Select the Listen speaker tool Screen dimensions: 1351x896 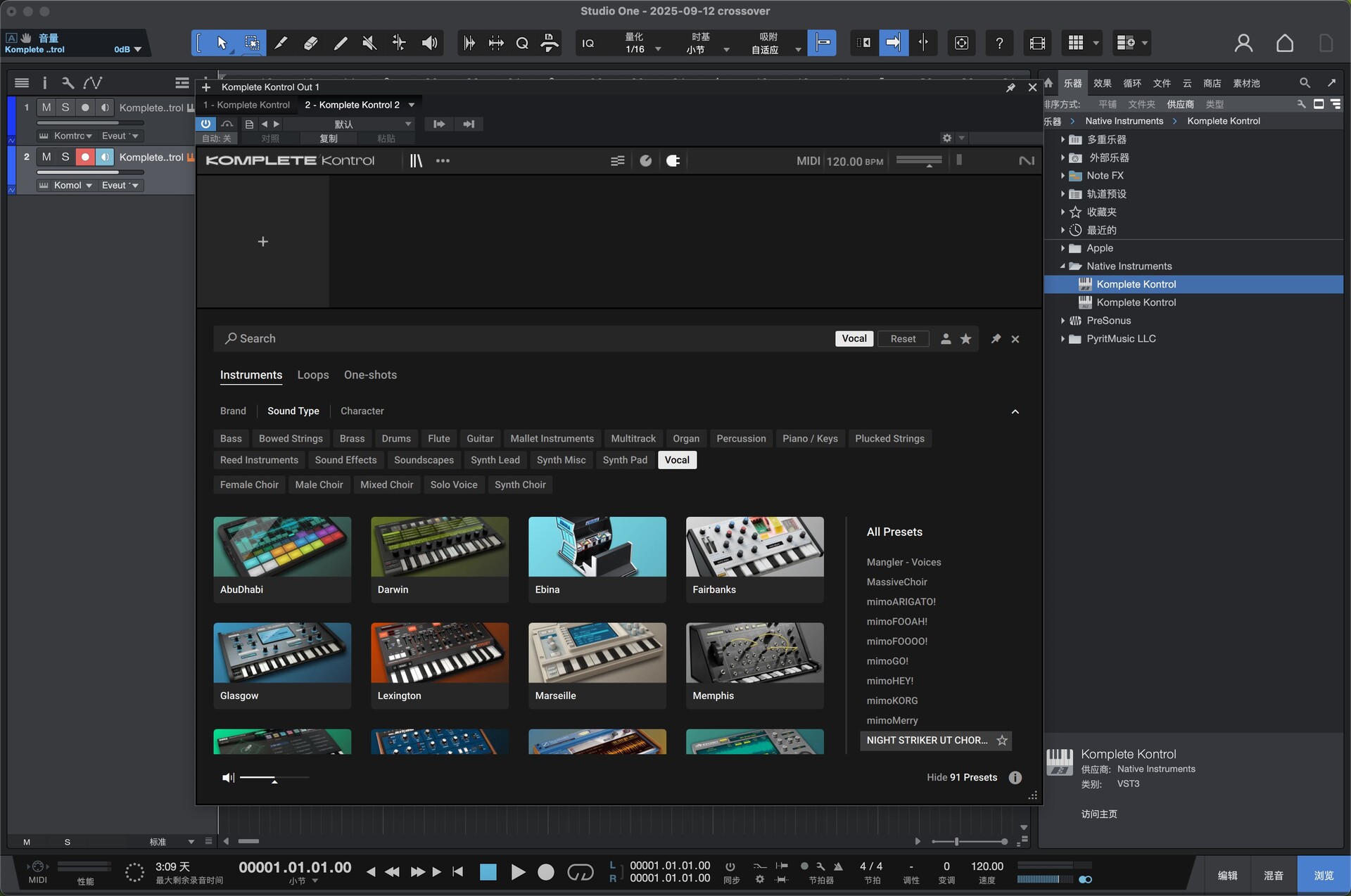click(x=429, y=43)
